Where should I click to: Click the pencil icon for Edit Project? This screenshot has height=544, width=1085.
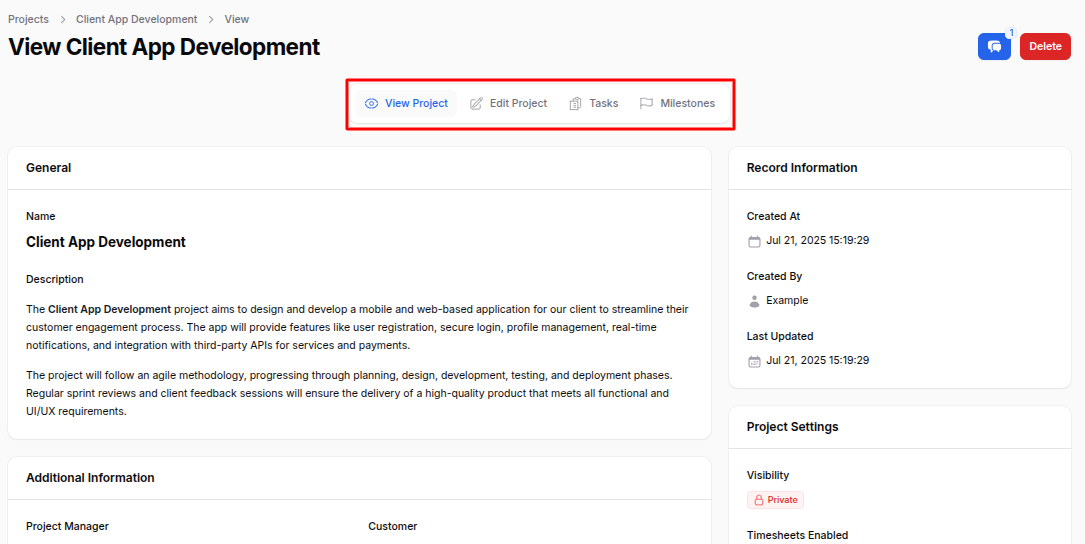476,104
